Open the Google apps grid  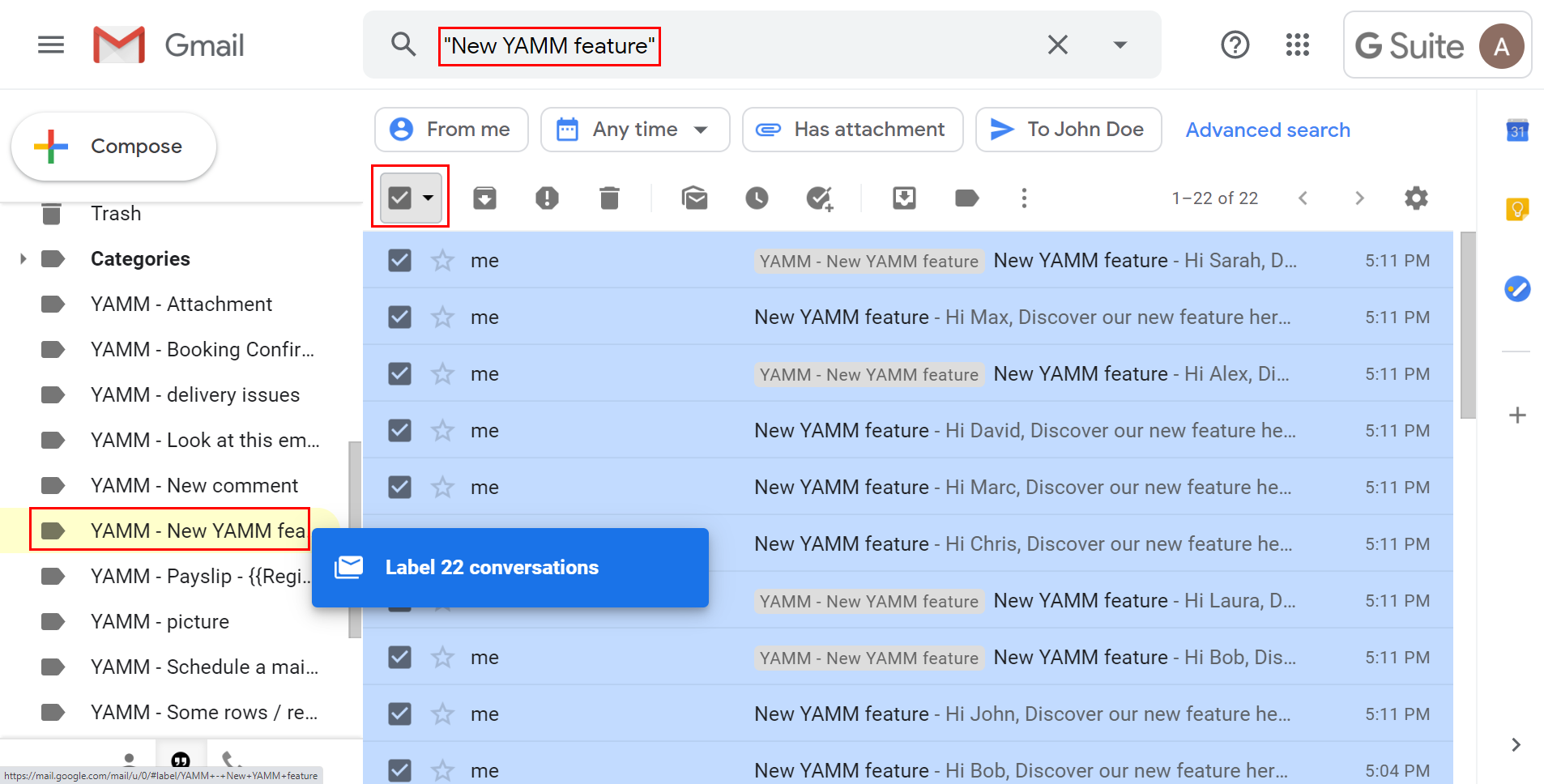[x=1297, y=45]
